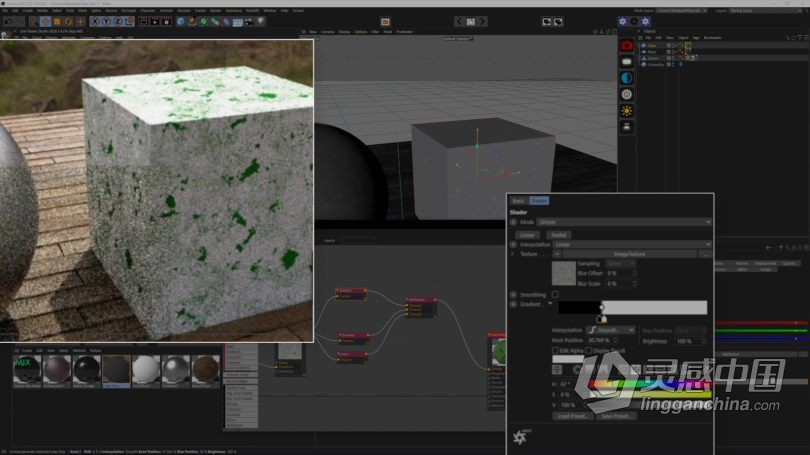Toggle Smoothing animation dot

[513, 294]
